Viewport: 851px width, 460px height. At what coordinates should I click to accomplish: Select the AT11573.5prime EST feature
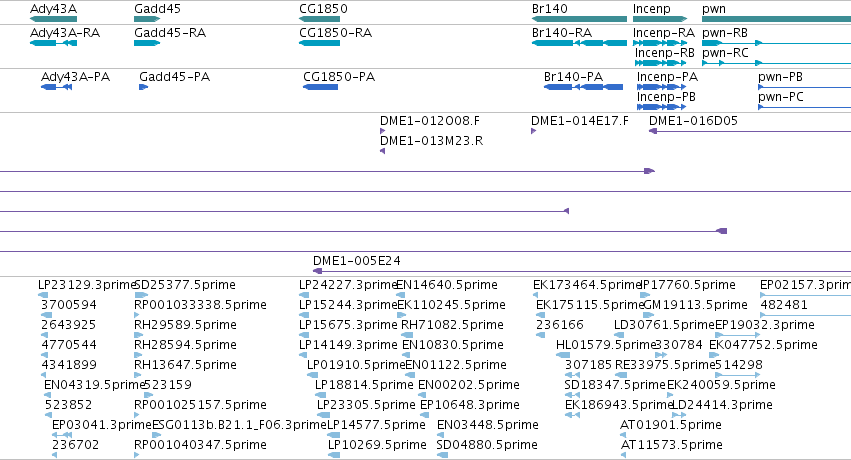[x=623, y=455]
